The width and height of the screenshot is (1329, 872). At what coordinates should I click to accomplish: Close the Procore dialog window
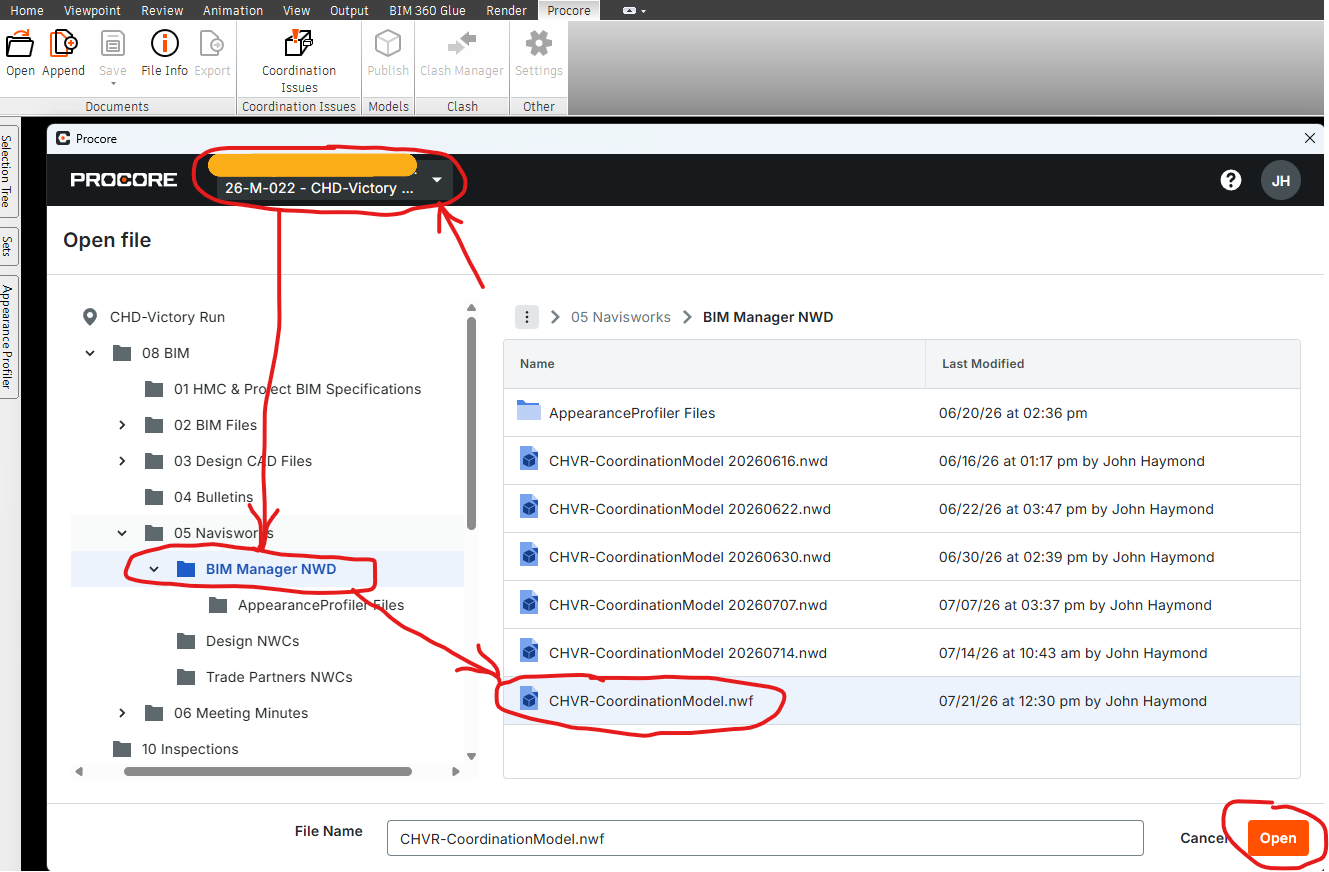[x=1311, y=138]
